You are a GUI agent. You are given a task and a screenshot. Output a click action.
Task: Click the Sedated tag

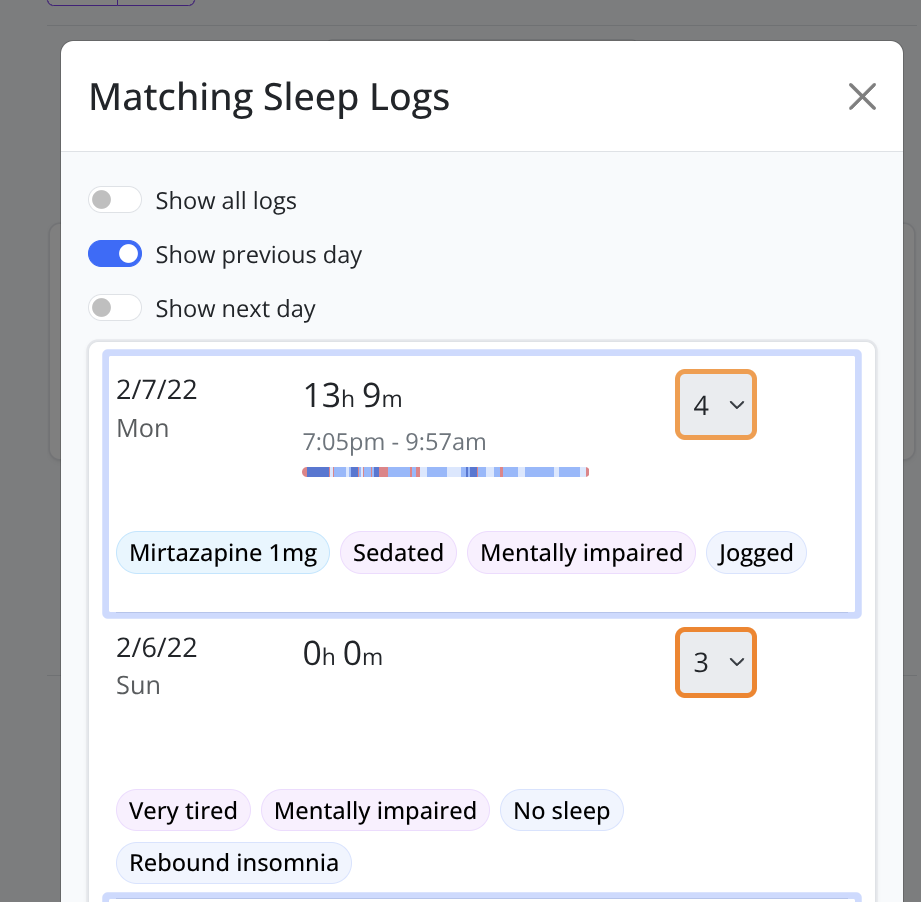(398, 553)
